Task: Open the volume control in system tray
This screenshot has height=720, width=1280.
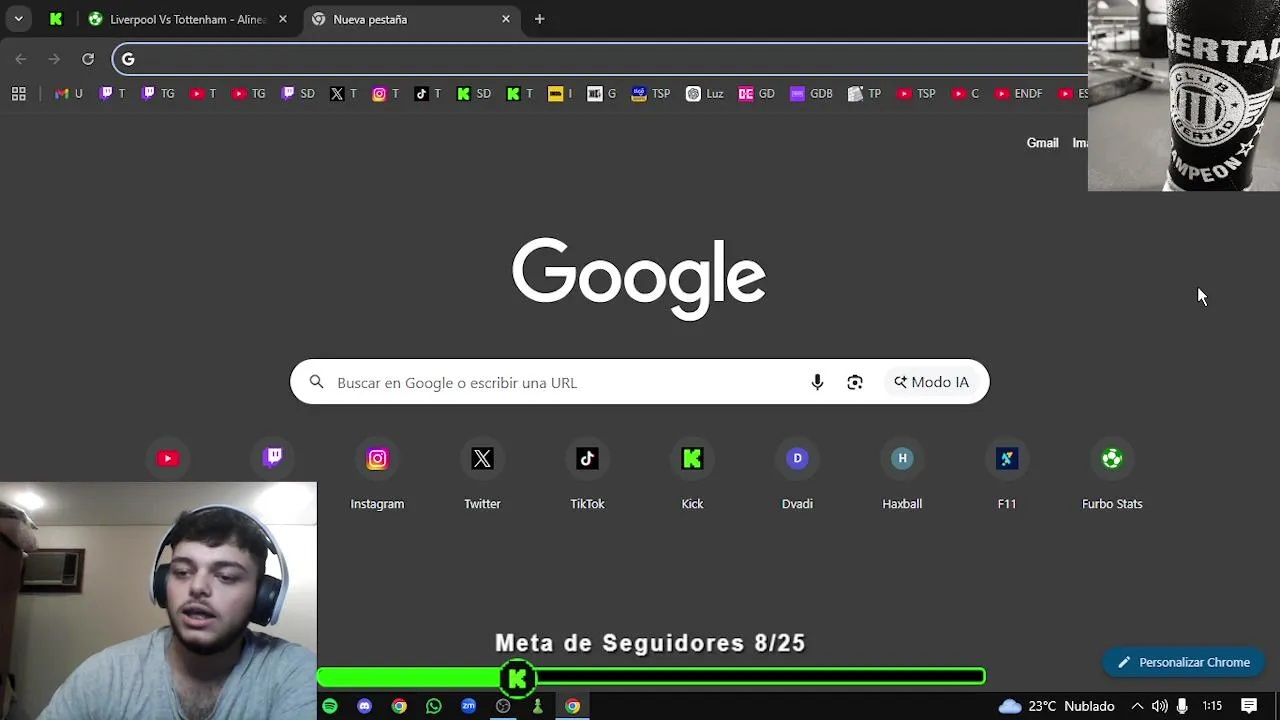Action: [x=1159, y=706]
